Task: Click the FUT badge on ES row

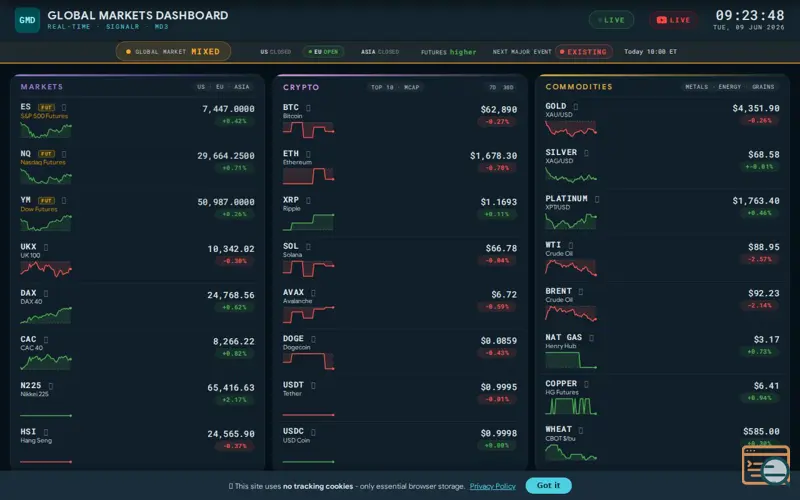Action: (46, 108)
